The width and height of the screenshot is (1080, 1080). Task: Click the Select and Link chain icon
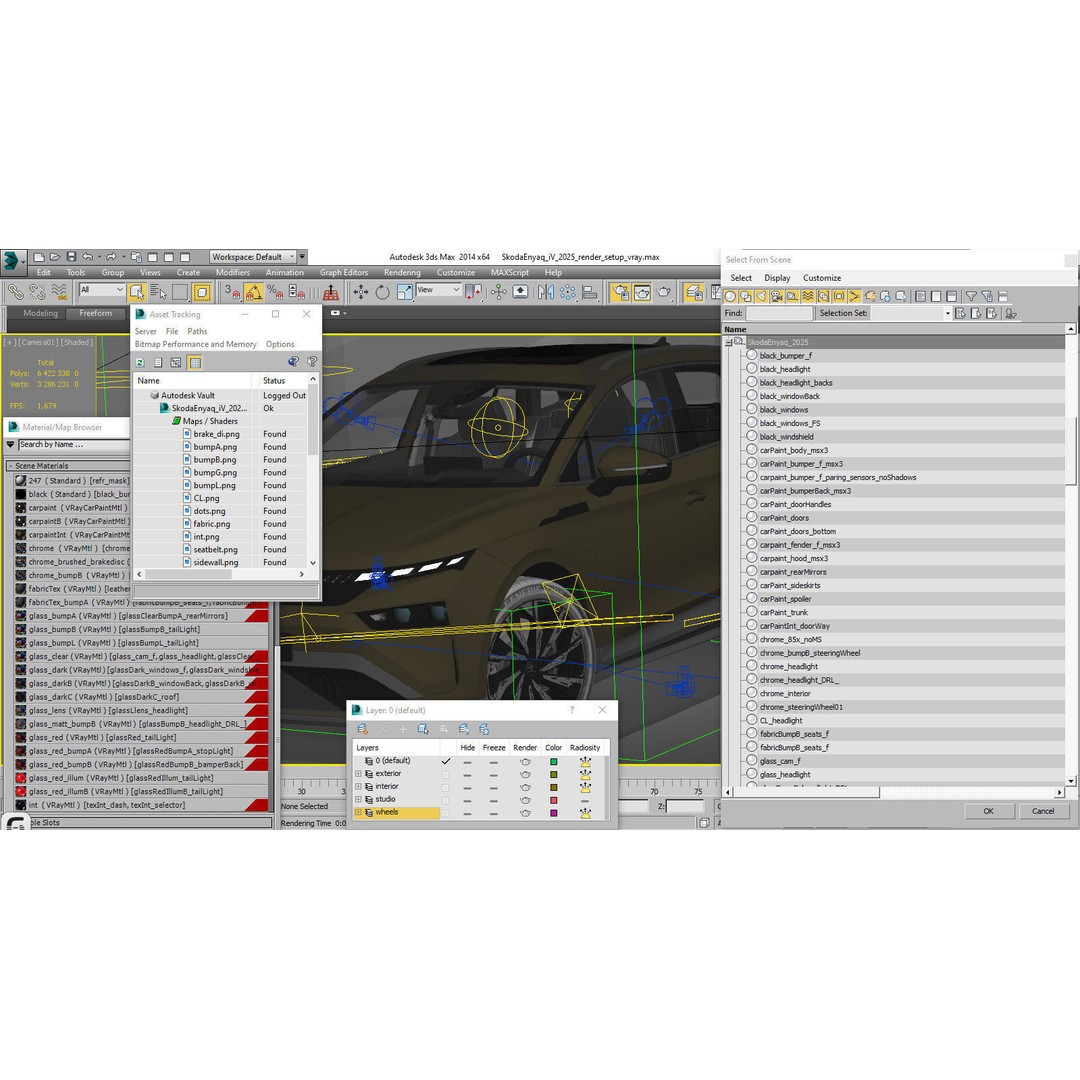coord(15,292)
